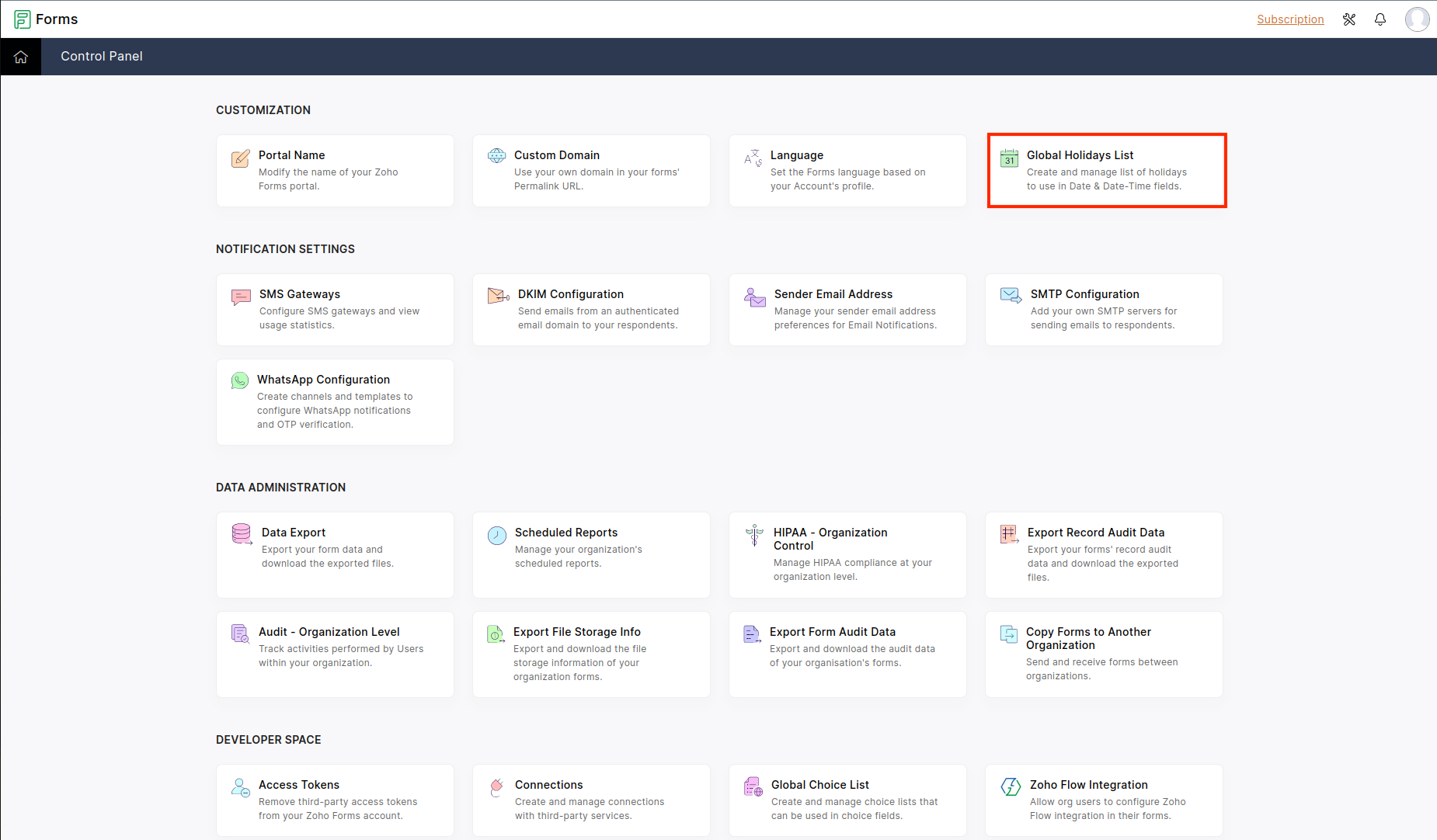Click the WhatsApp Configuration icon
The width and height of the screenshot is (1437, 840).
tap(240, 380)
